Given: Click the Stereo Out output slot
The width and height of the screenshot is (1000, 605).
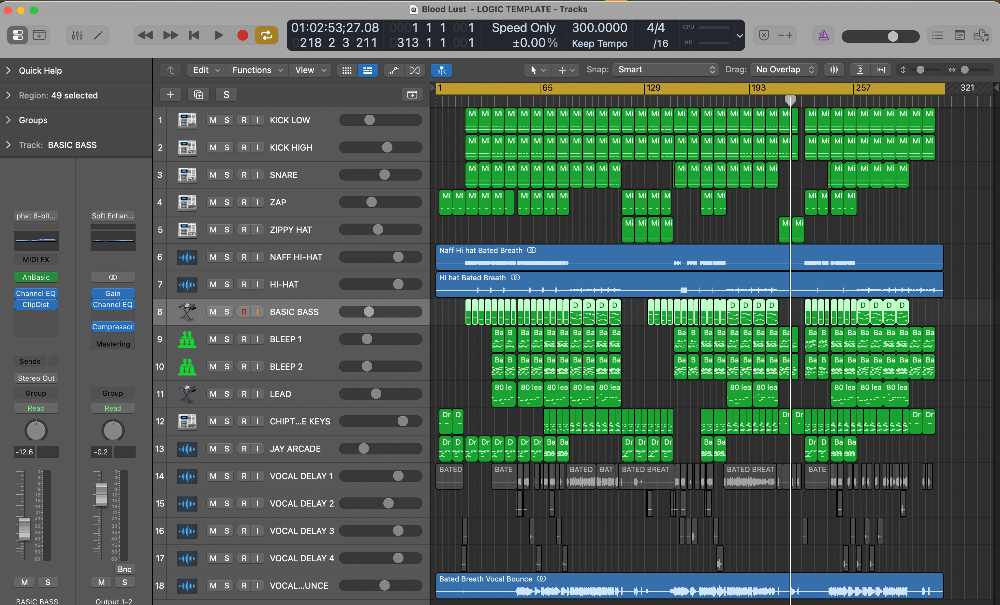Looking at the screenshot, I should point(36,378).
